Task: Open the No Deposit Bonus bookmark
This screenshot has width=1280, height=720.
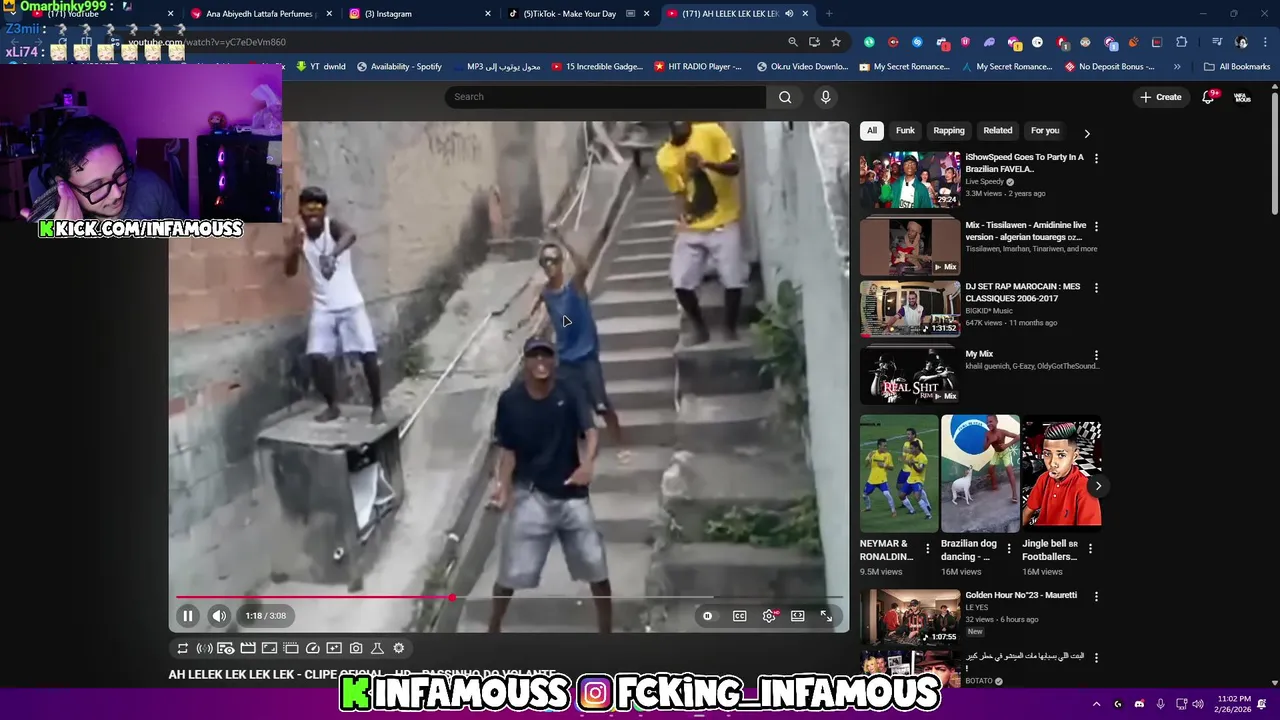Action: [1110, 67]
